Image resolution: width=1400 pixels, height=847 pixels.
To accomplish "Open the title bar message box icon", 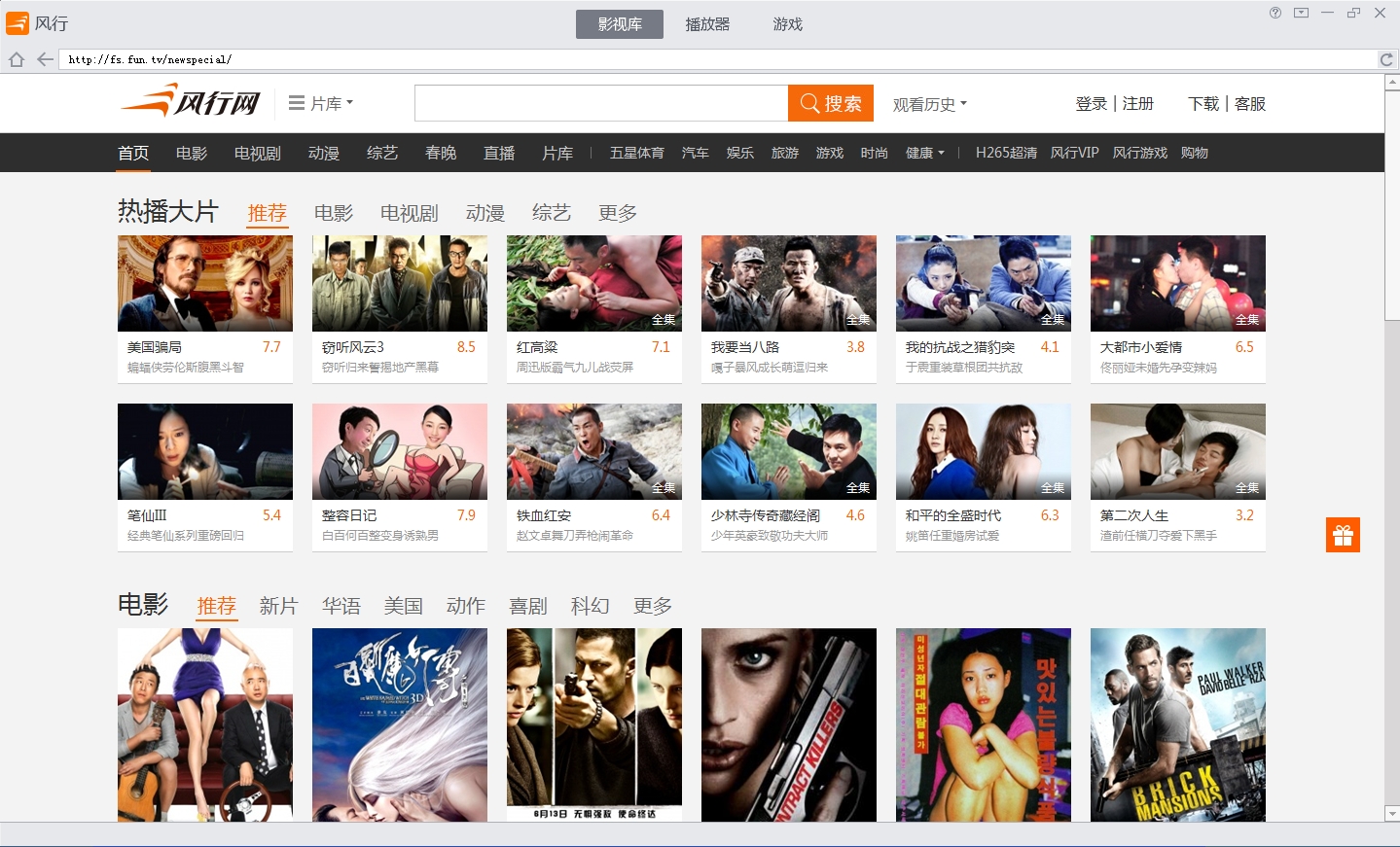I will pyautogui.click(x=1301, y=13).
